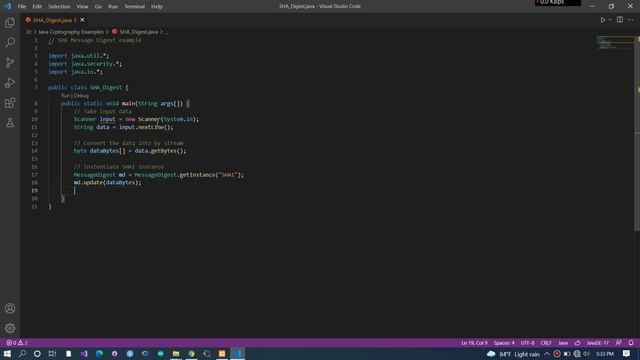Open volume speaker tray icon

point(587,354)
